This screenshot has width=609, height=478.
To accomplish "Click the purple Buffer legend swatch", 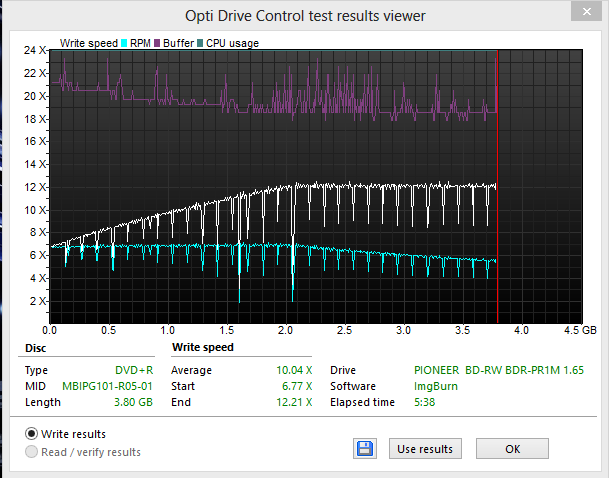I will (157, 43).
